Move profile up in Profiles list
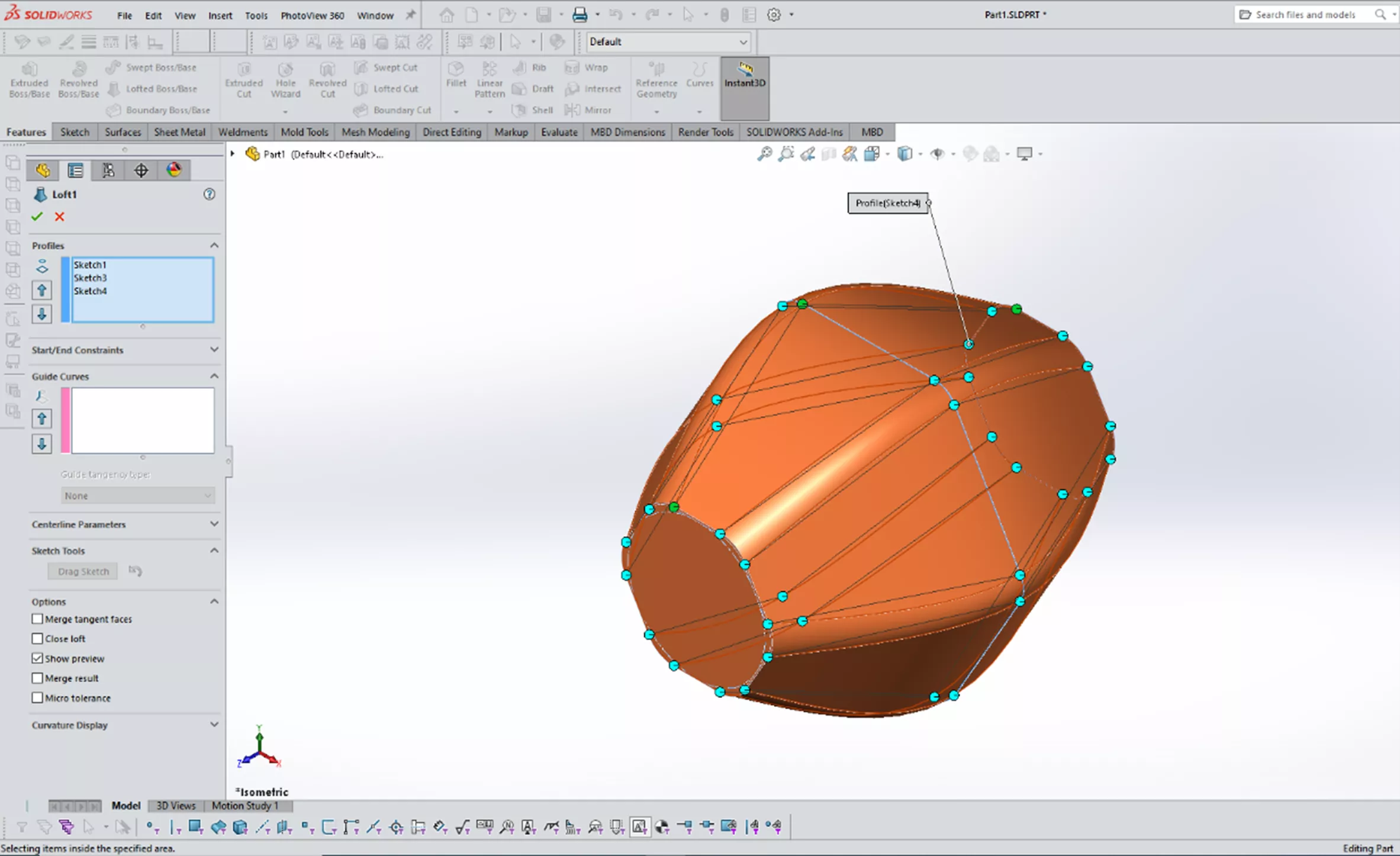Screen dimensions: 1400x856 [x=41, y=290]
